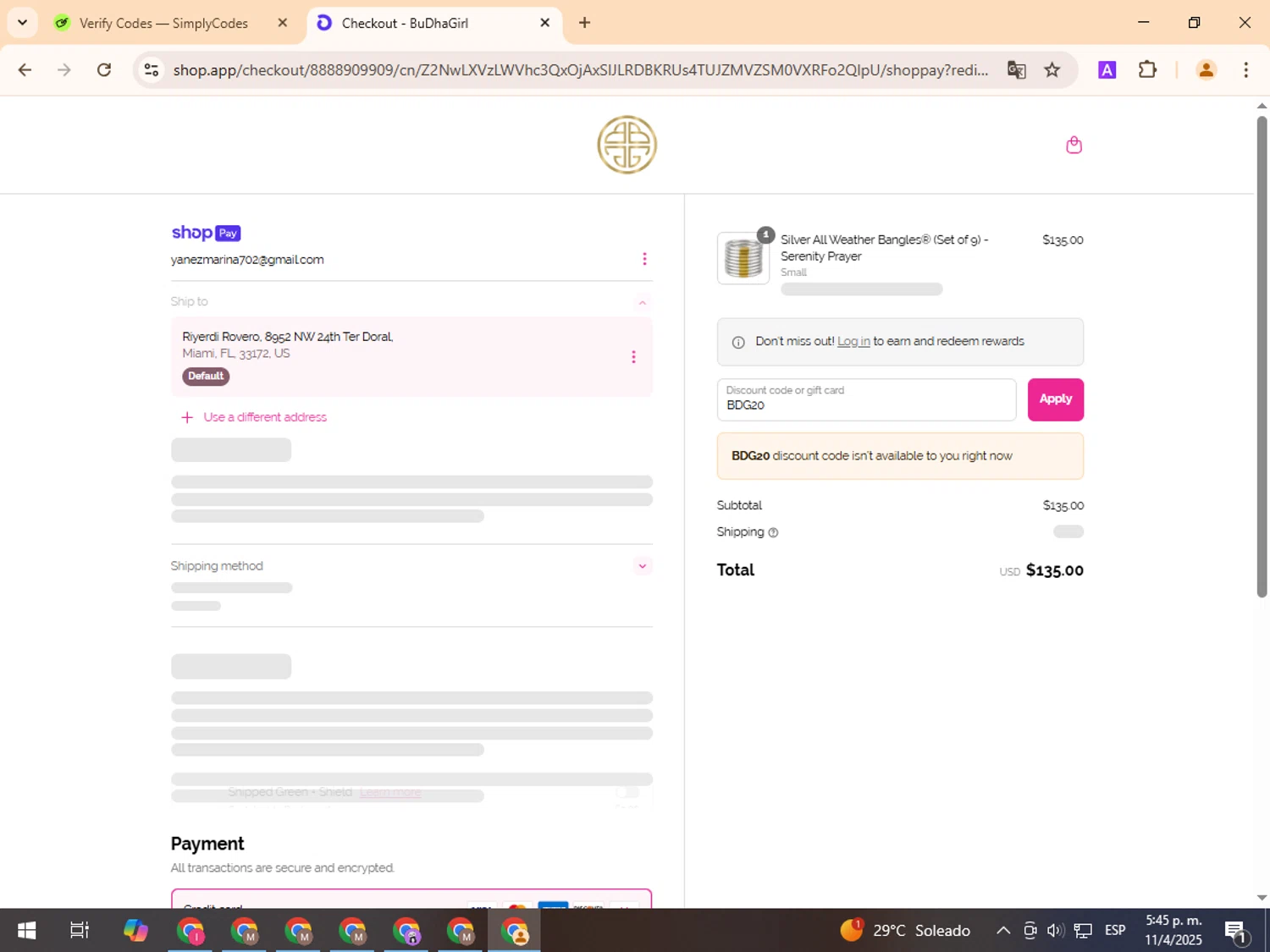
Task: Open account options next to the email
Action: click(644, 259)
